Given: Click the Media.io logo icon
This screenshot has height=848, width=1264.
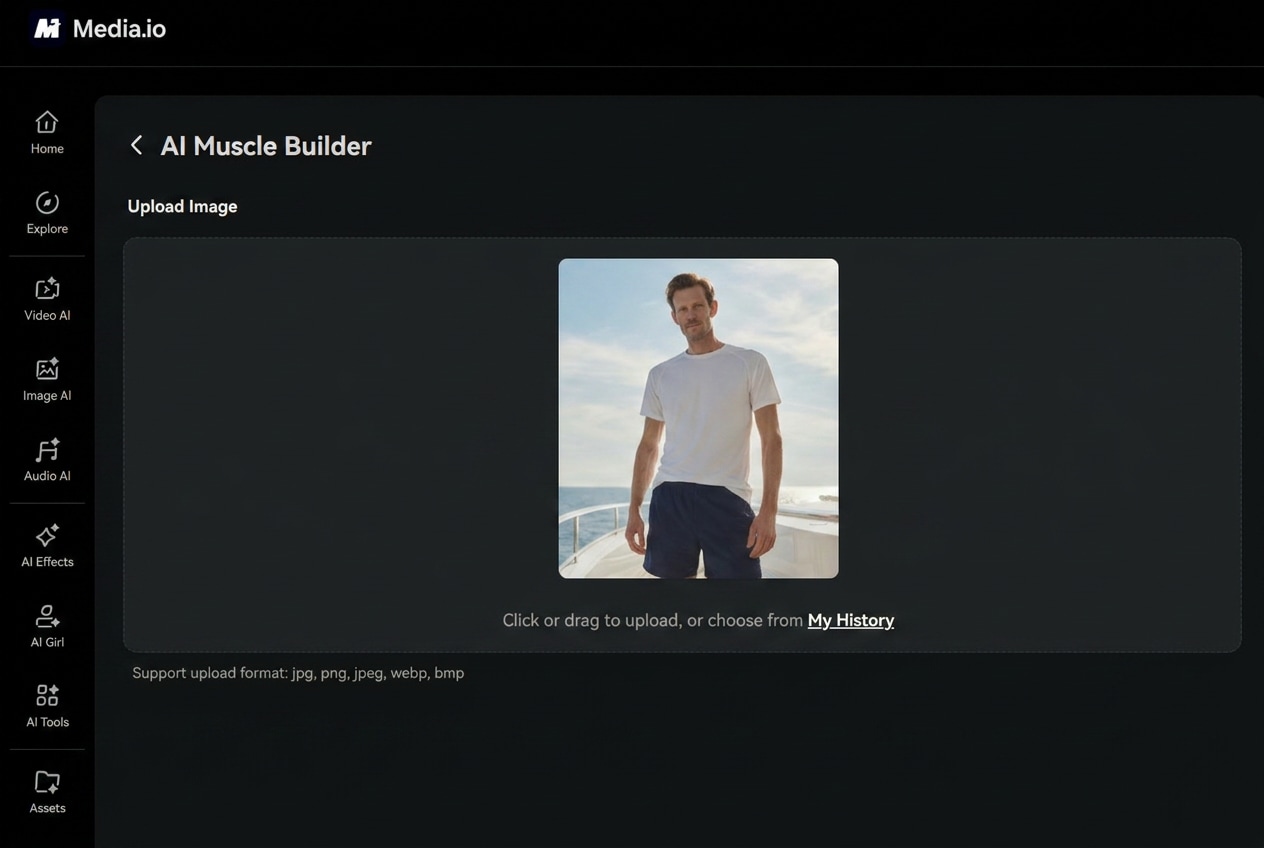Looking at the screenshot, I should pyautogui.click(x=47, y=29).
